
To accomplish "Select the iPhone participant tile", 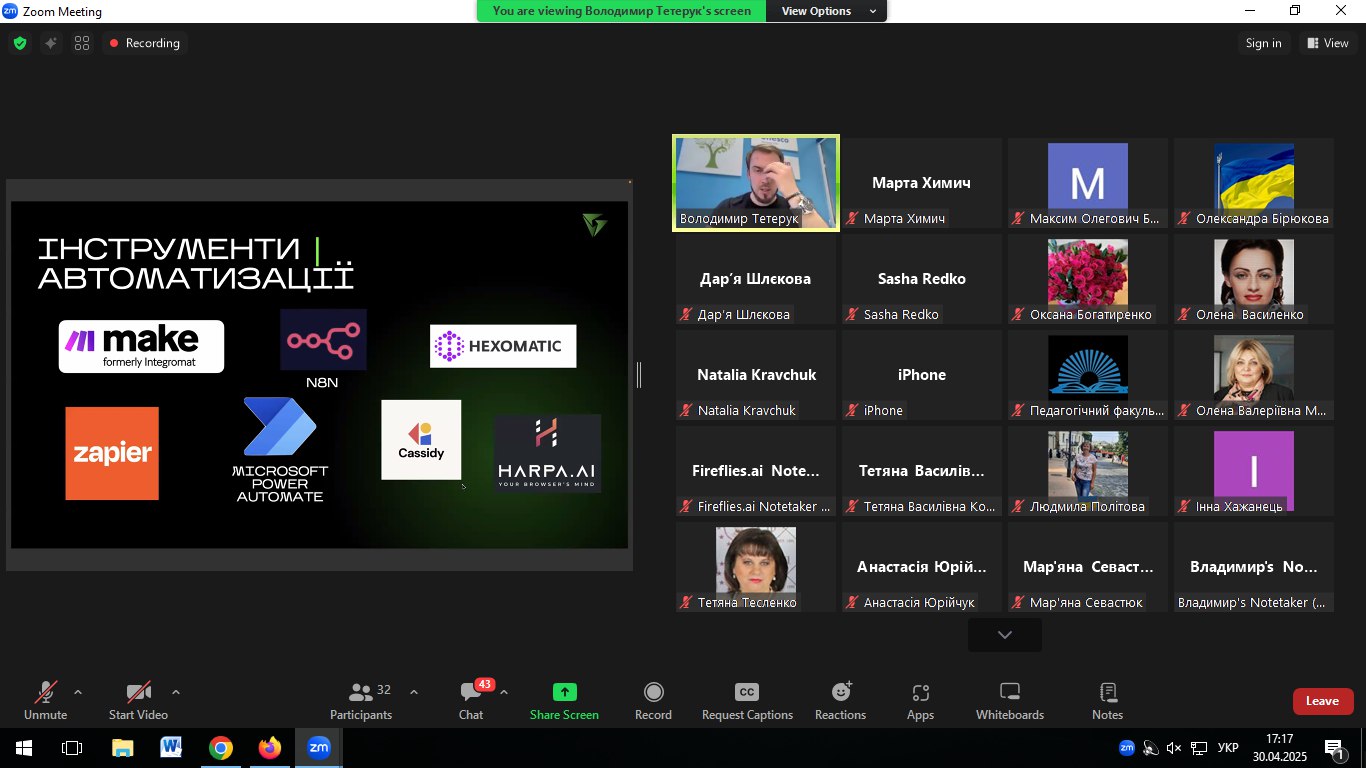I will point(922,375).
